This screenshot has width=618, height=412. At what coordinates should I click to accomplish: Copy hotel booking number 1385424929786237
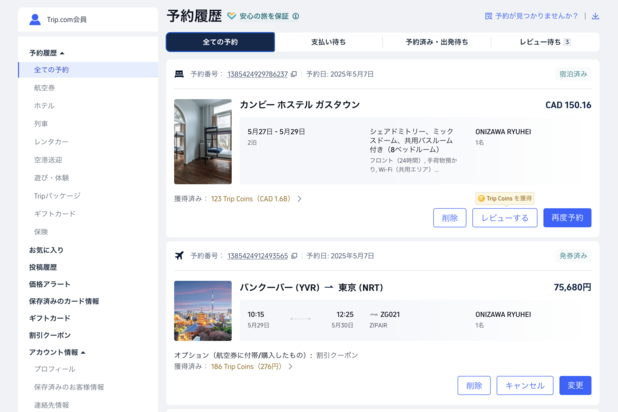294,74
